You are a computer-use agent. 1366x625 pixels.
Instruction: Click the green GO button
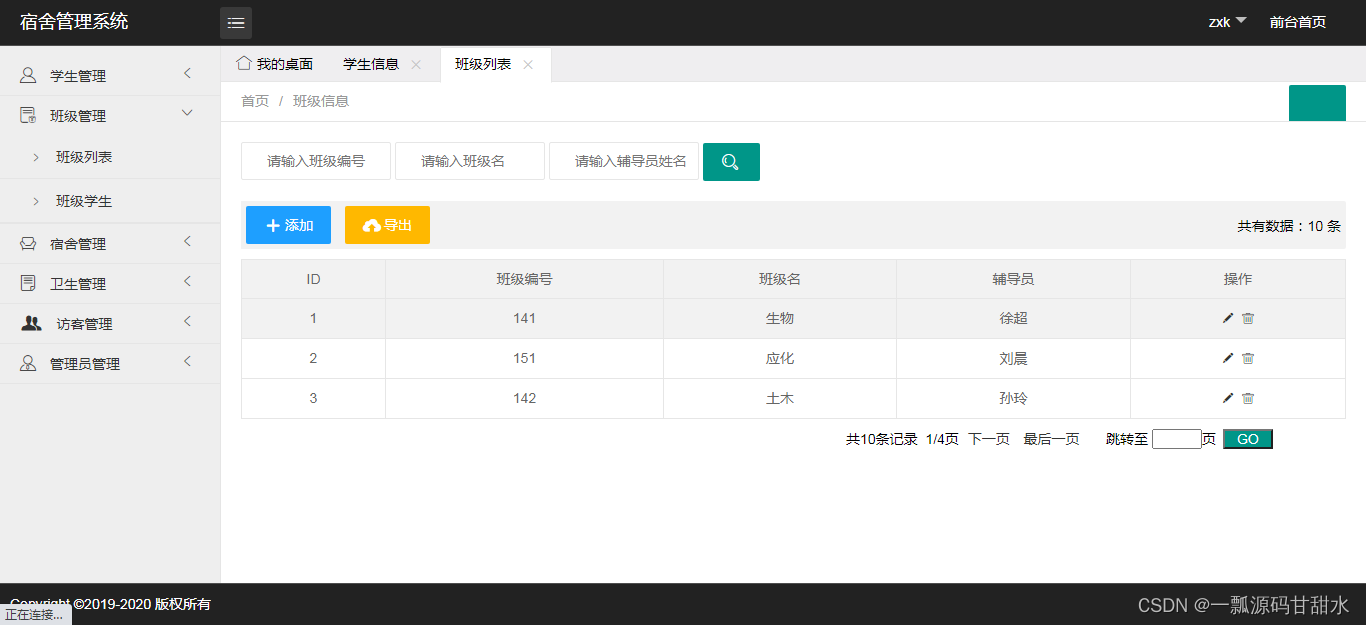pos(1248,439)
